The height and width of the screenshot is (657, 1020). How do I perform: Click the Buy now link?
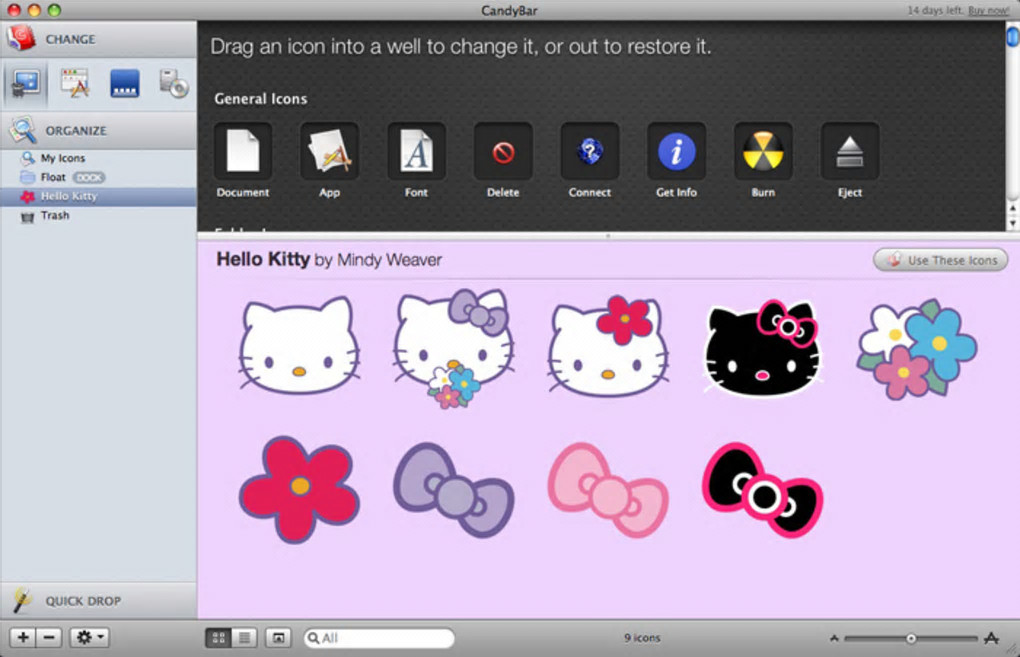(988, 10)
